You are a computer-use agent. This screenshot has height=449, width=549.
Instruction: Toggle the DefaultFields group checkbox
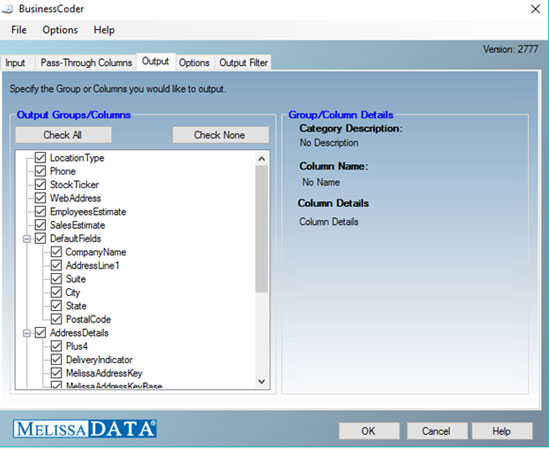pos(40,239)
